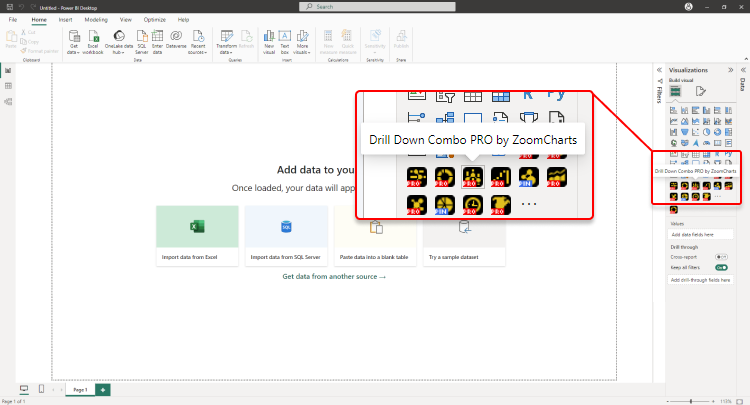Click the Save icon in title bar

(10, 7)
